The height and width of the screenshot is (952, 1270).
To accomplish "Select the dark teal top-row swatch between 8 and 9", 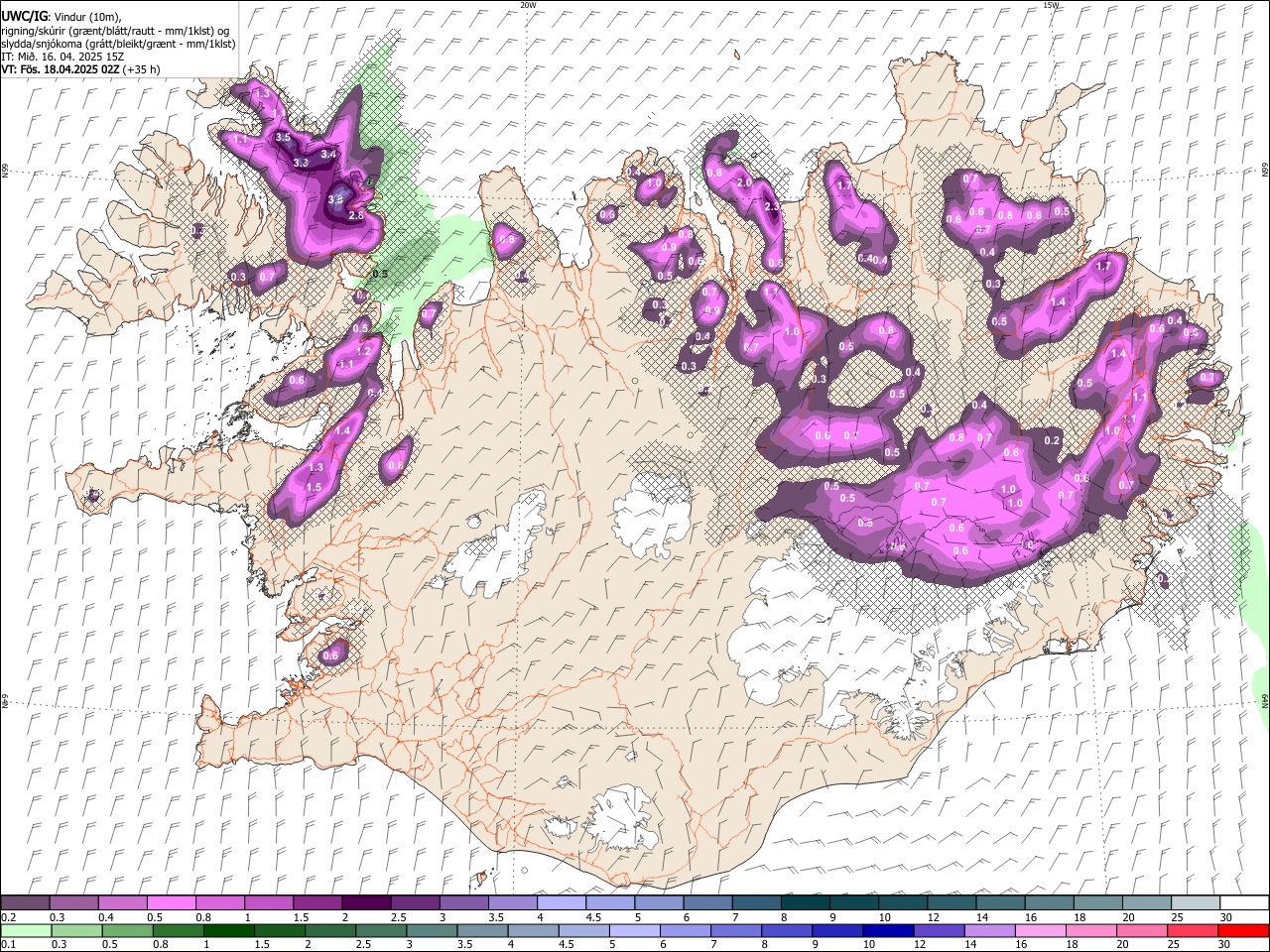I will 804,903.
